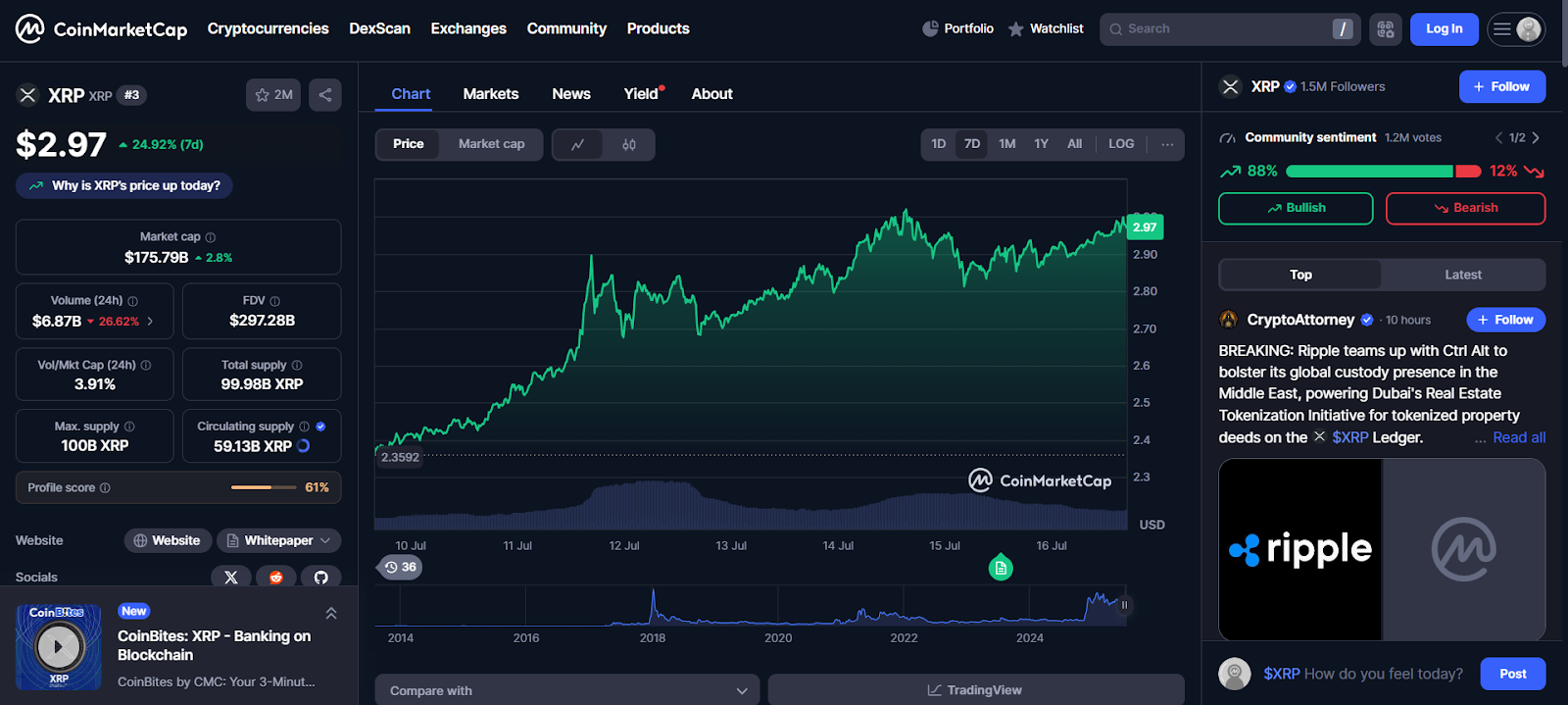Switch to candlestick chart icon
This screenshot has height=705, width=1568.
click(x=629, y=144)
